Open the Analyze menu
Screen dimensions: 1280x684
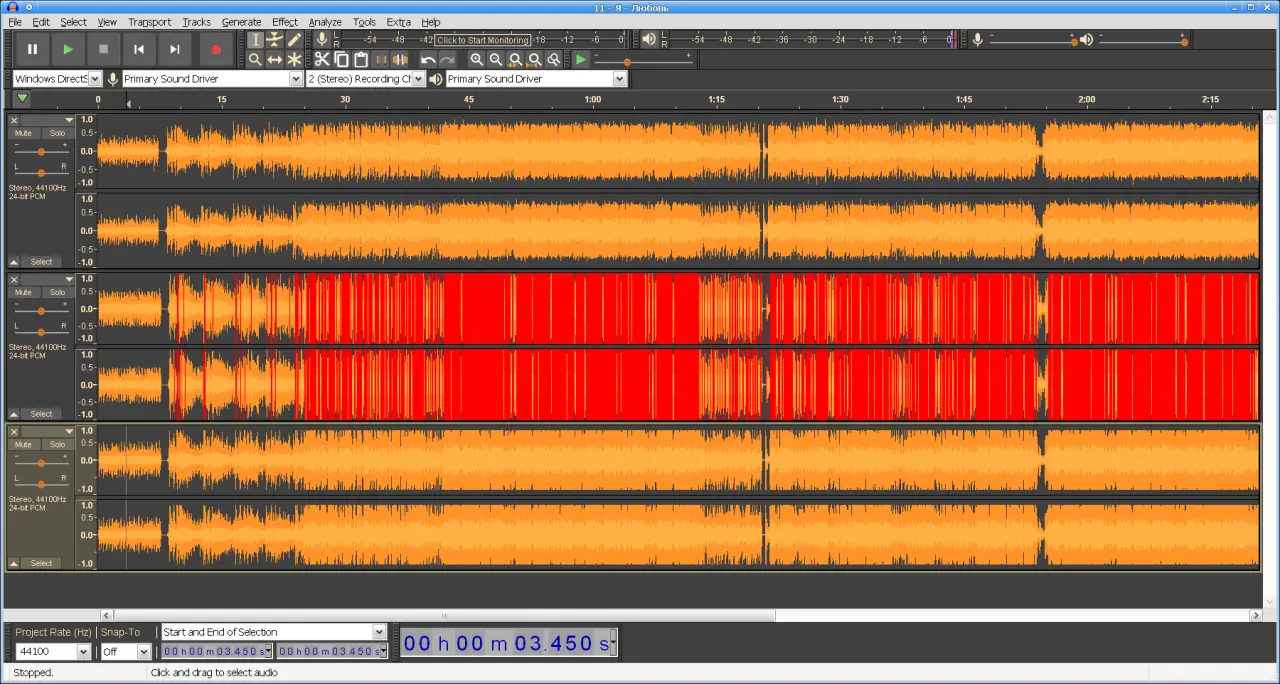(x=325, y=22)
